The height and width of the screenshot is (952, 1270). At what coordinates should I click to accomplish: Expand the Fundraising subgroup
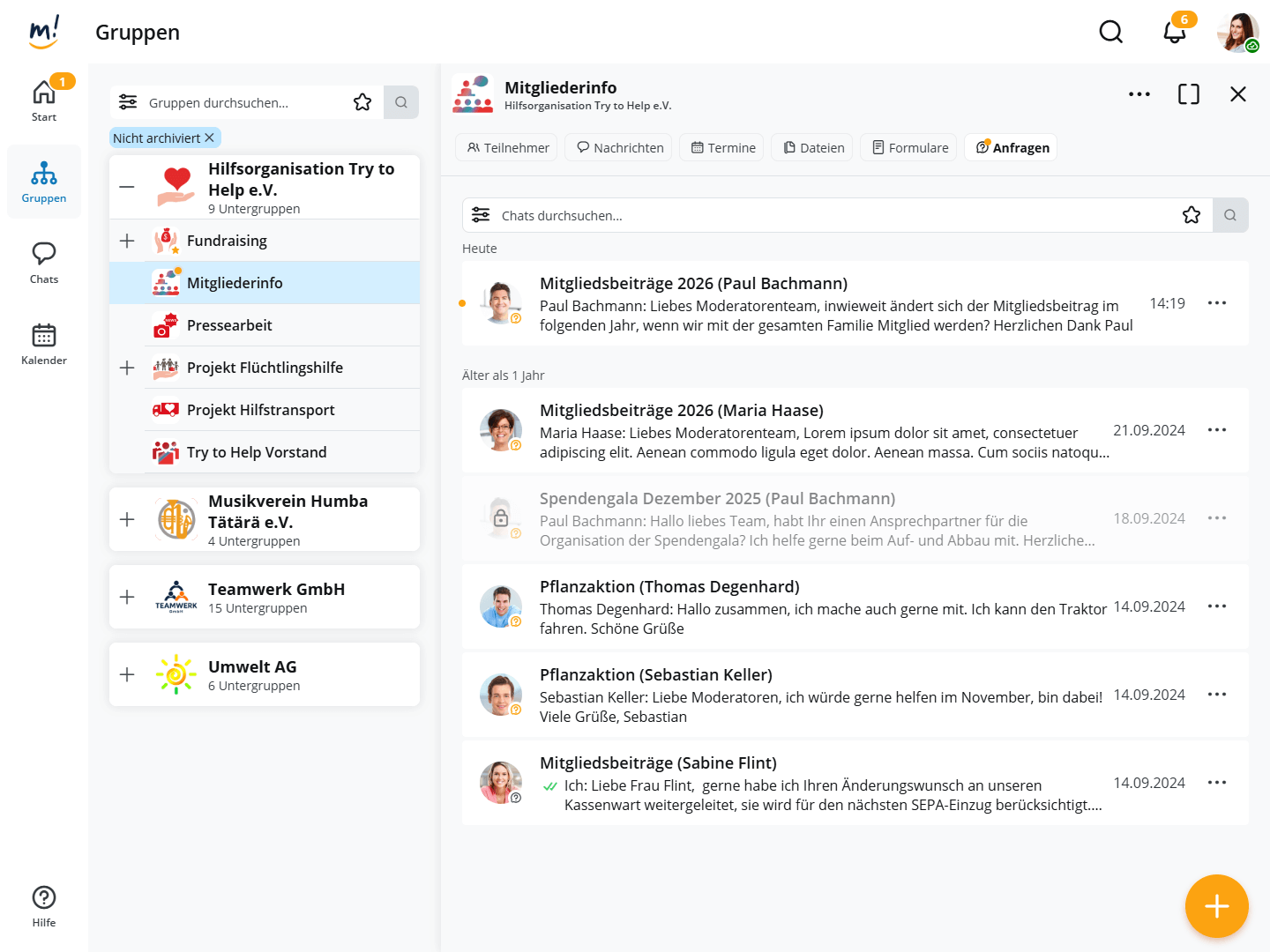pos(127,241)
